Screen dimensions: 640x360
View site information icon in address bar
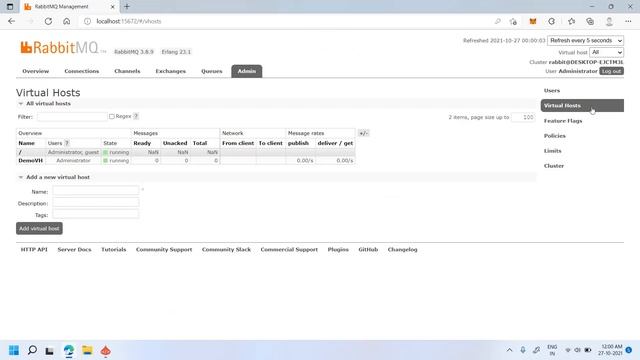coord(87,21)
